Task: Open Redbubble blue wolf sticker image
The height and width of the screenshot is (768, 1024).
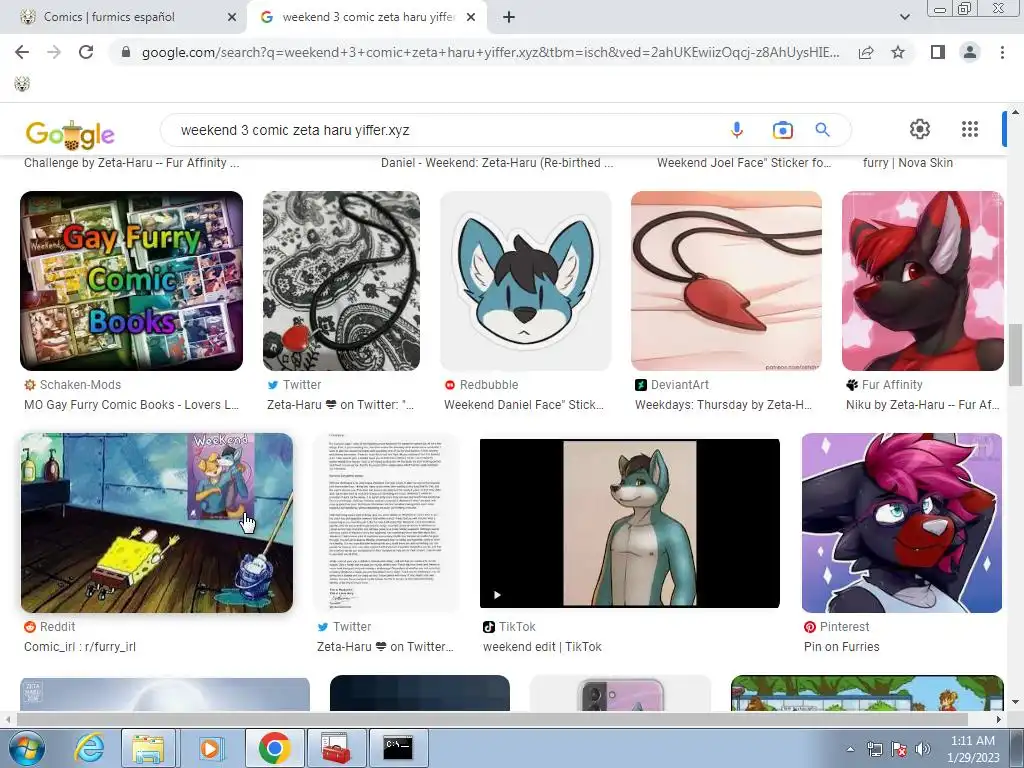Action: click(x=526, y=281)
